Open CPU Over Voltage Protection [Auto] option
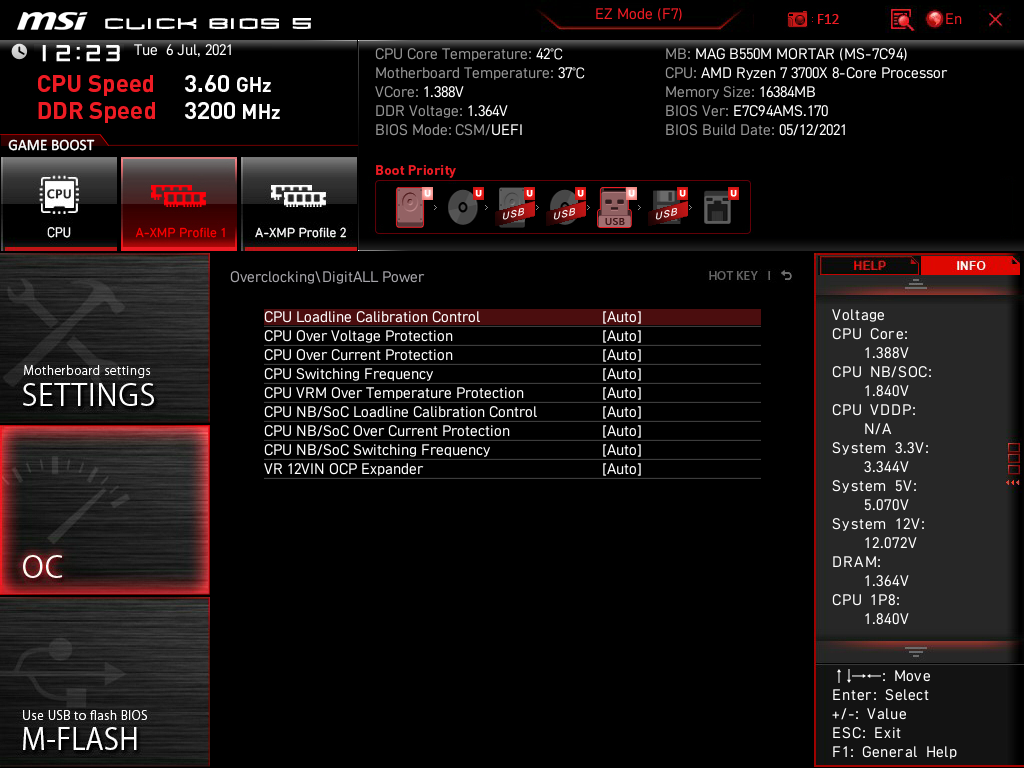 [512, 336]
